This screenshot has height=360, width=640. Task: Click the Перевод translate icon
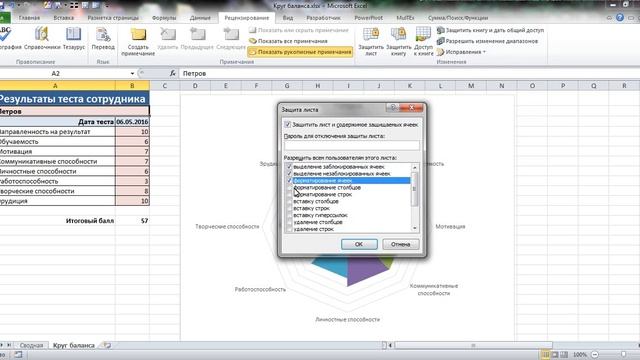tap(103, 39)
